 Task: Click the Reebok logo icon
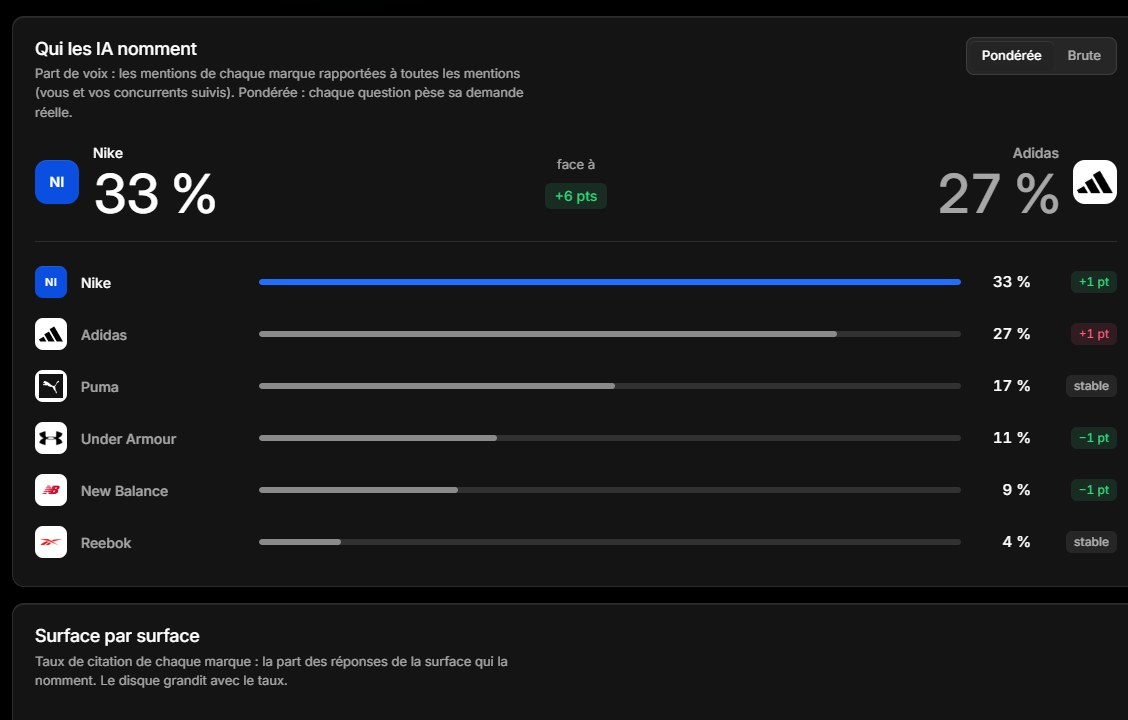click(x=51, y=542)
